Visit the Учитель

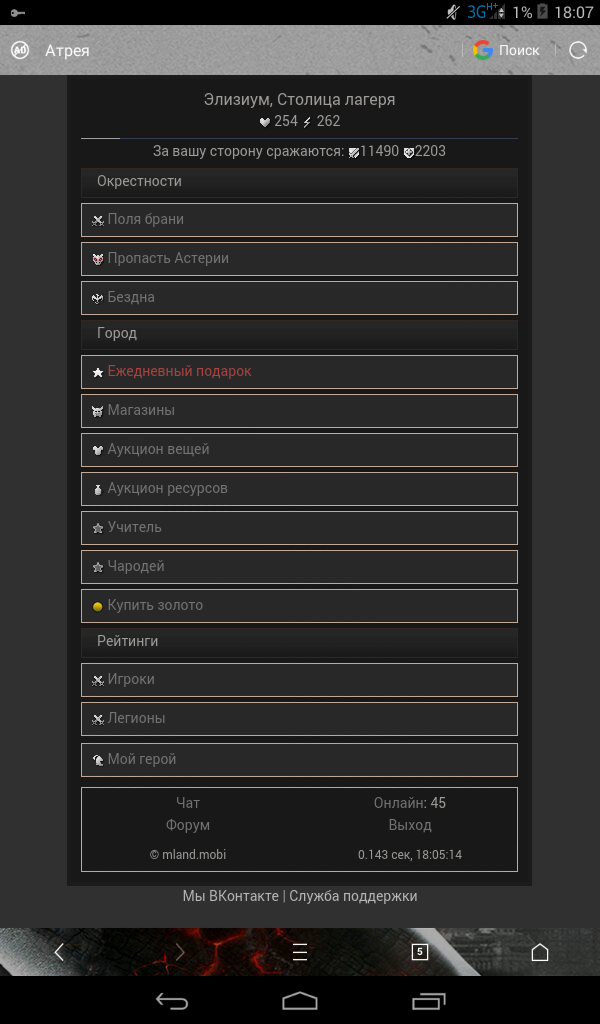(x=299, y=528)
